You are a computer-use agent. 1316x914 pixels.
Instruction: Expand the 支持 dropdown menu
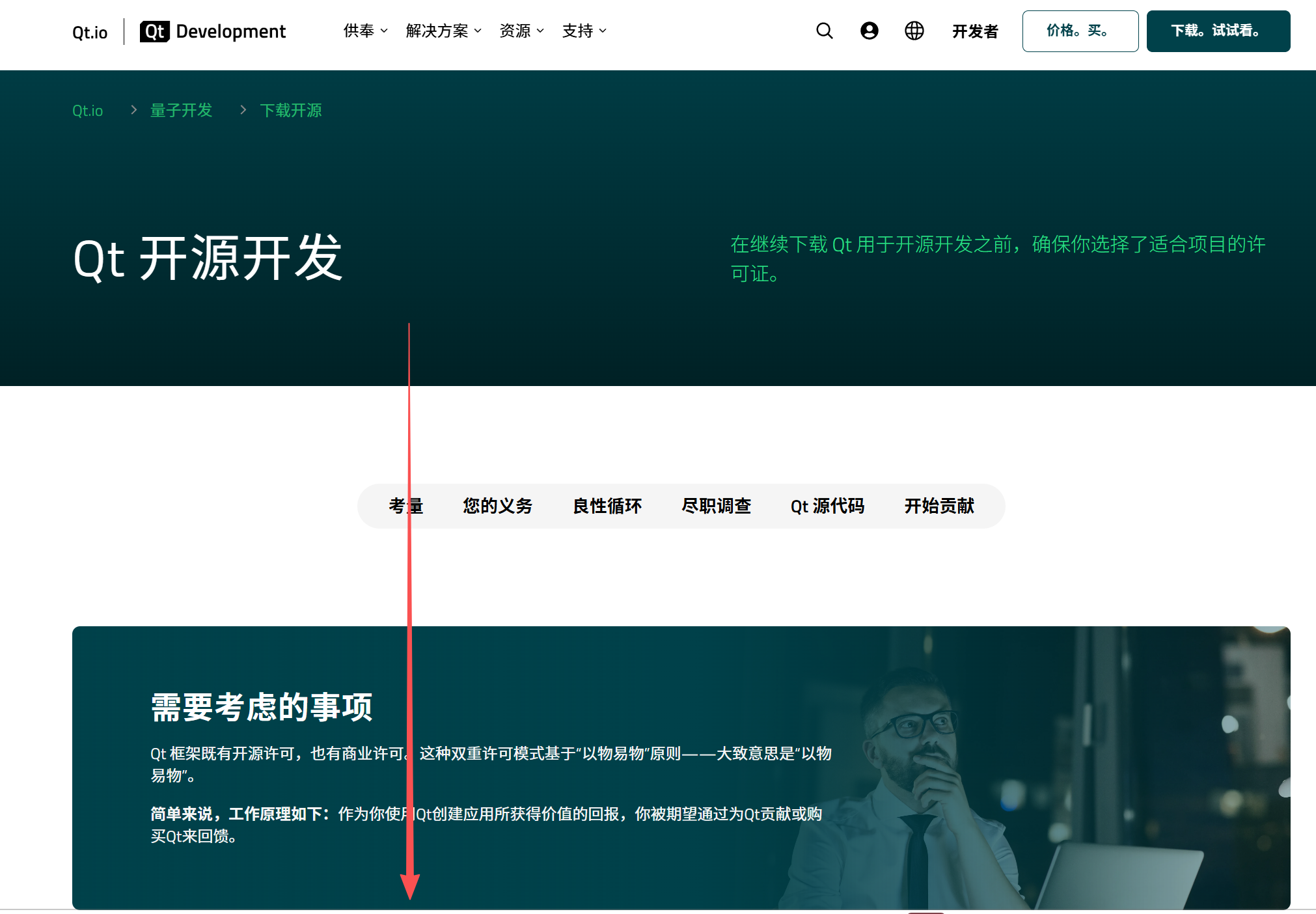point(583,31)
